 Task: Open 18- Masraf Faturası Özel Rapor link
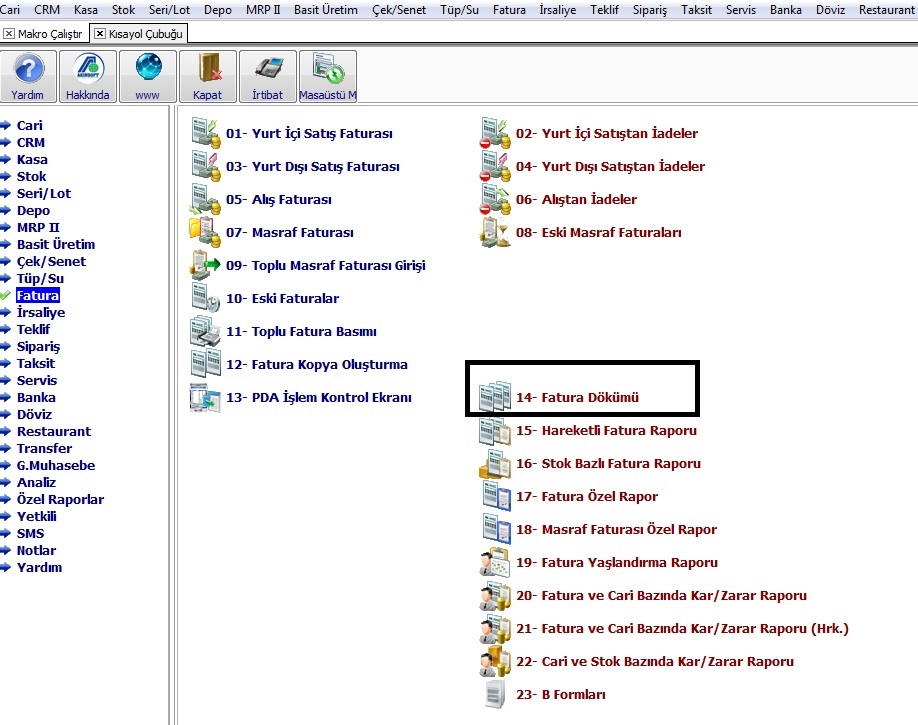coord(616,529)
